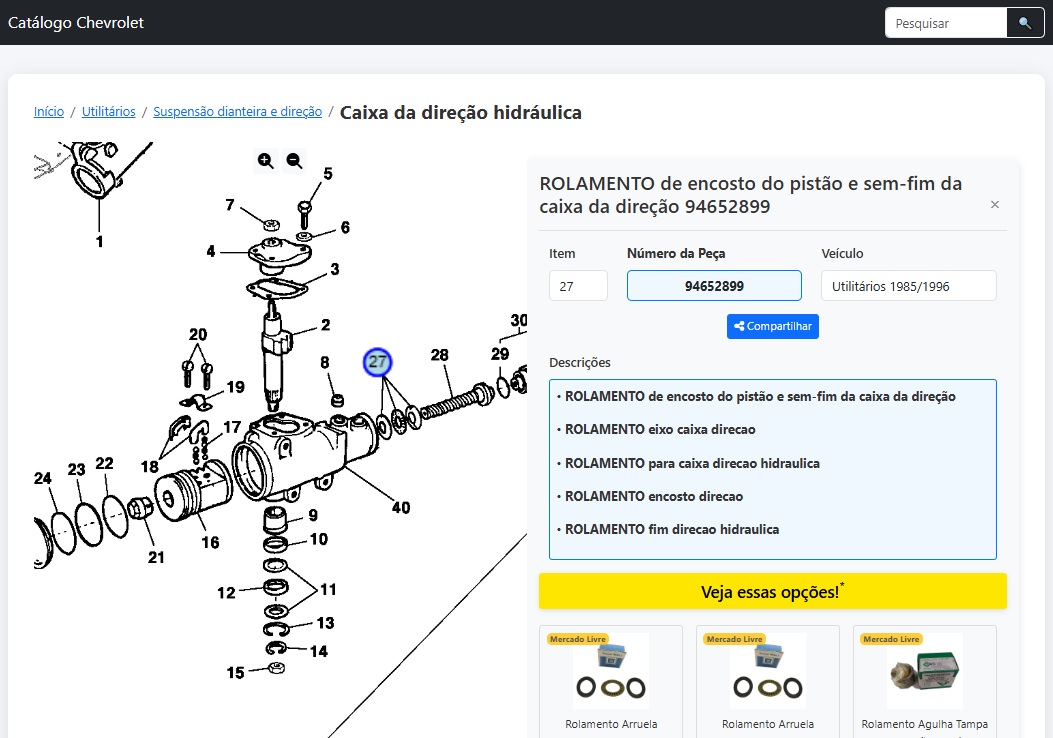Click the Item number field
The height and width of the screenshot is (738, 1053).
click(578, 286)
